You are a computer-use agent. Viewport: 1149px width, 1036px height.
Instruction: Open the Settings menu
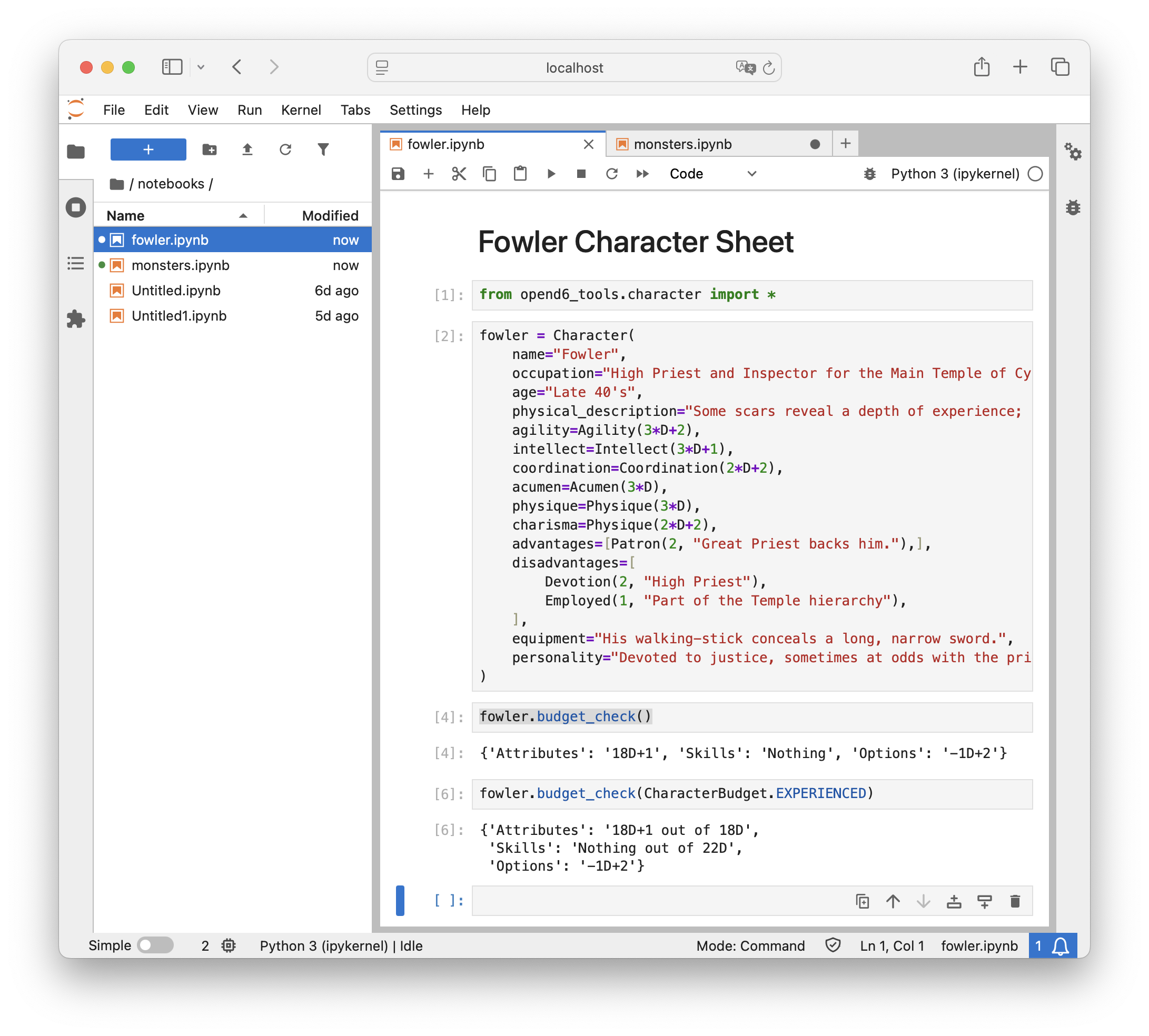415,110
